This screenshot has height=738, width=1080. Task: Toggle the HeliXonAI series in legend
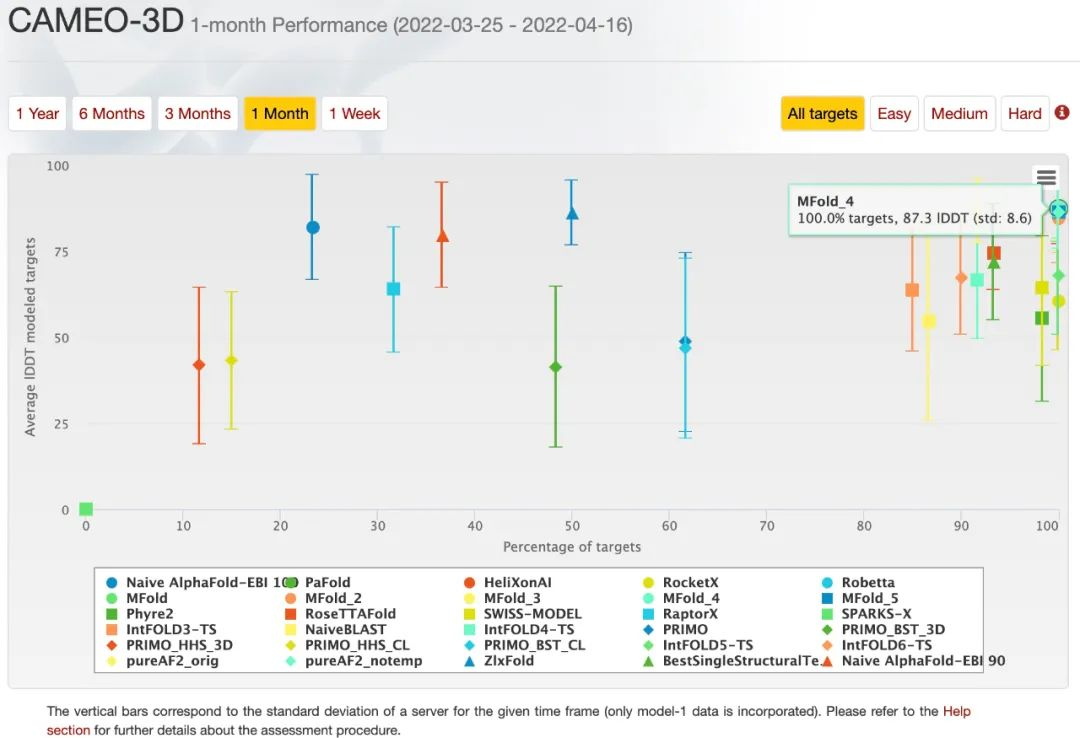[516, 582]
